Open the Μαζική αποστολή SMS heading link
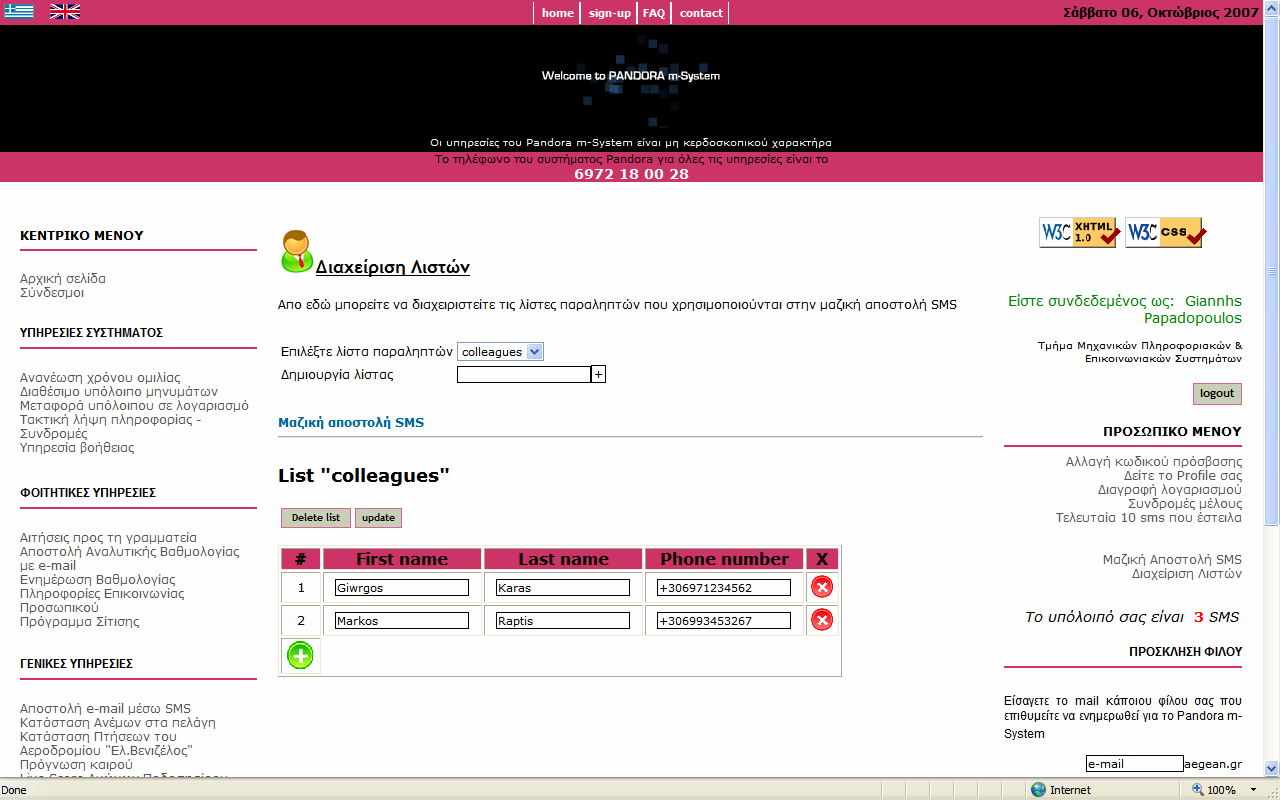Viewport: 1280px width, 800px height. (351, 422)
